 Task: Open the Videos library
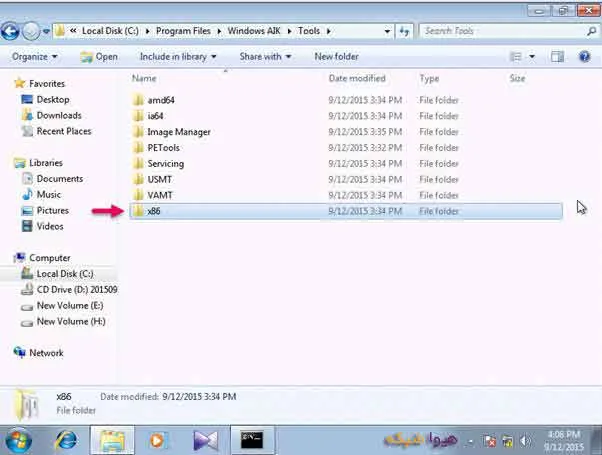(50, 227)
